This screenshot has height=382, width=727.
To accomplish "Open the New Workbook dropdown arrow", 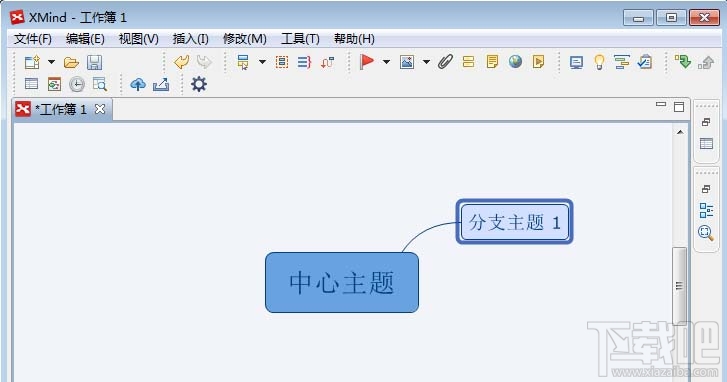I will tap(51, 62).
